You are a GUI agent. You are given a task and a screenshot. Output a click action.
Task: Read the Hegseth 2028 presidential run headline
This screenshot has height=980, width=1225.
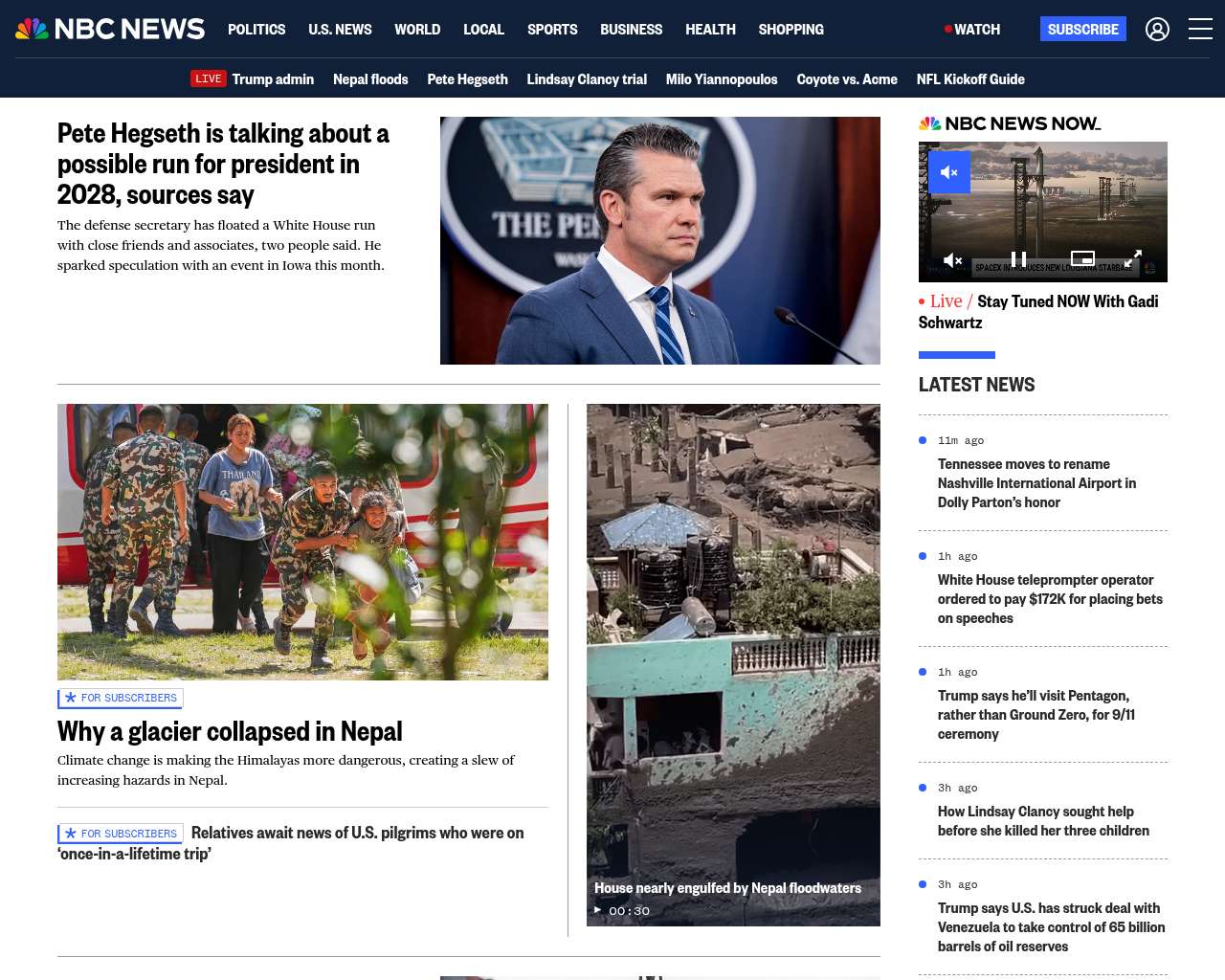[x=223, y=164]
